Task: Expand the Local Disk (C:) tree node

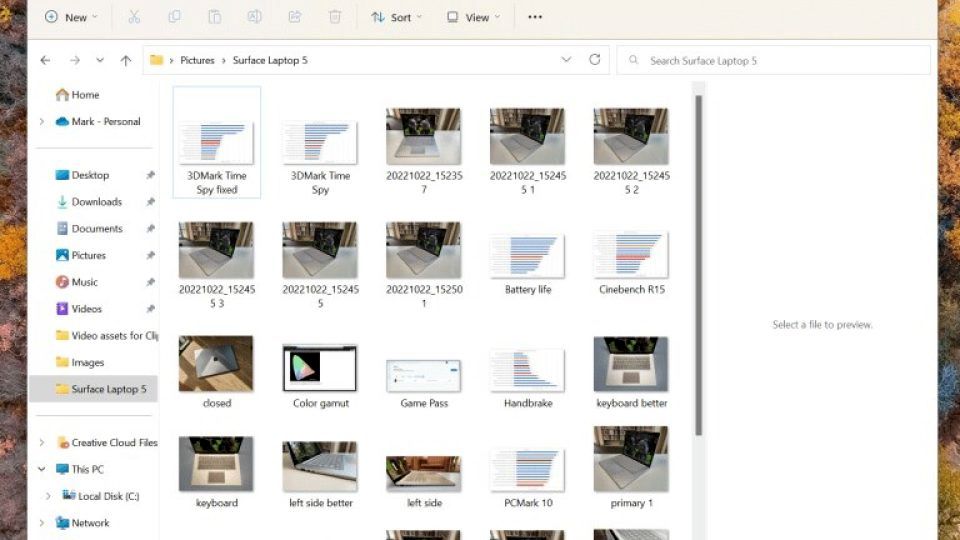Action: [x=48, y=496]
